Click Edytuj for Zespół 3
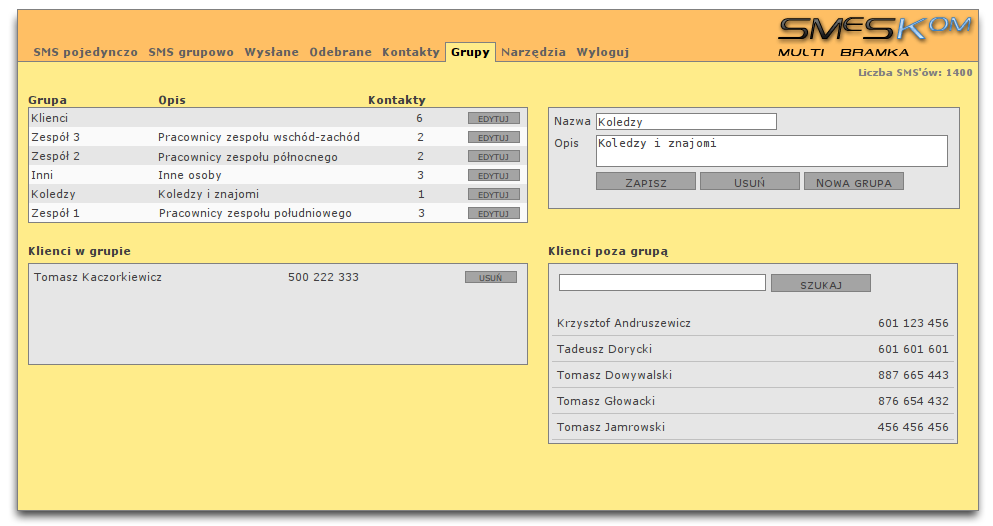Viewport: 993px width, 526px height. (493, 137)
